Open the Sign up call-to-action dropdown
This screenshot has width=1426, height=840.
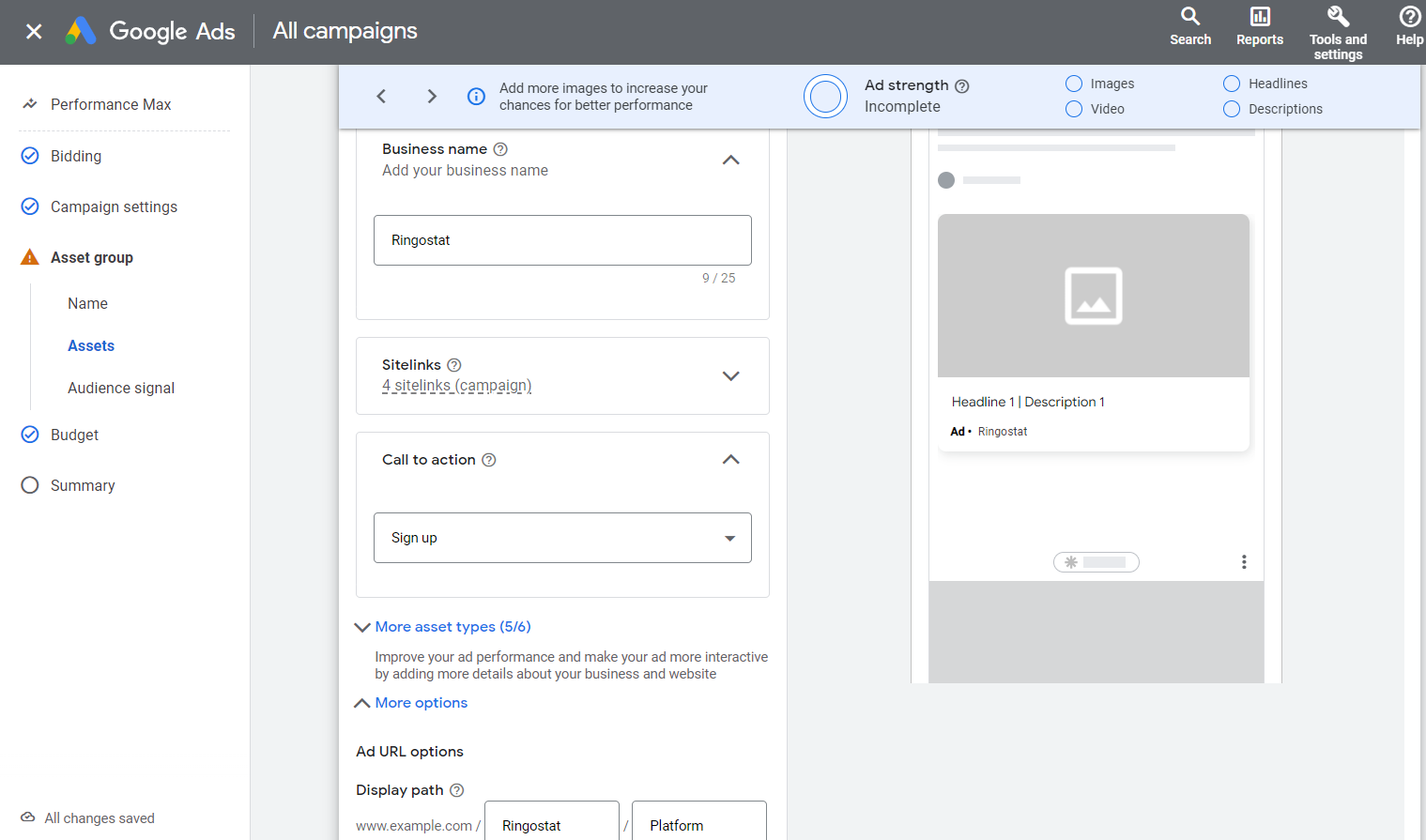coord(562,538)
